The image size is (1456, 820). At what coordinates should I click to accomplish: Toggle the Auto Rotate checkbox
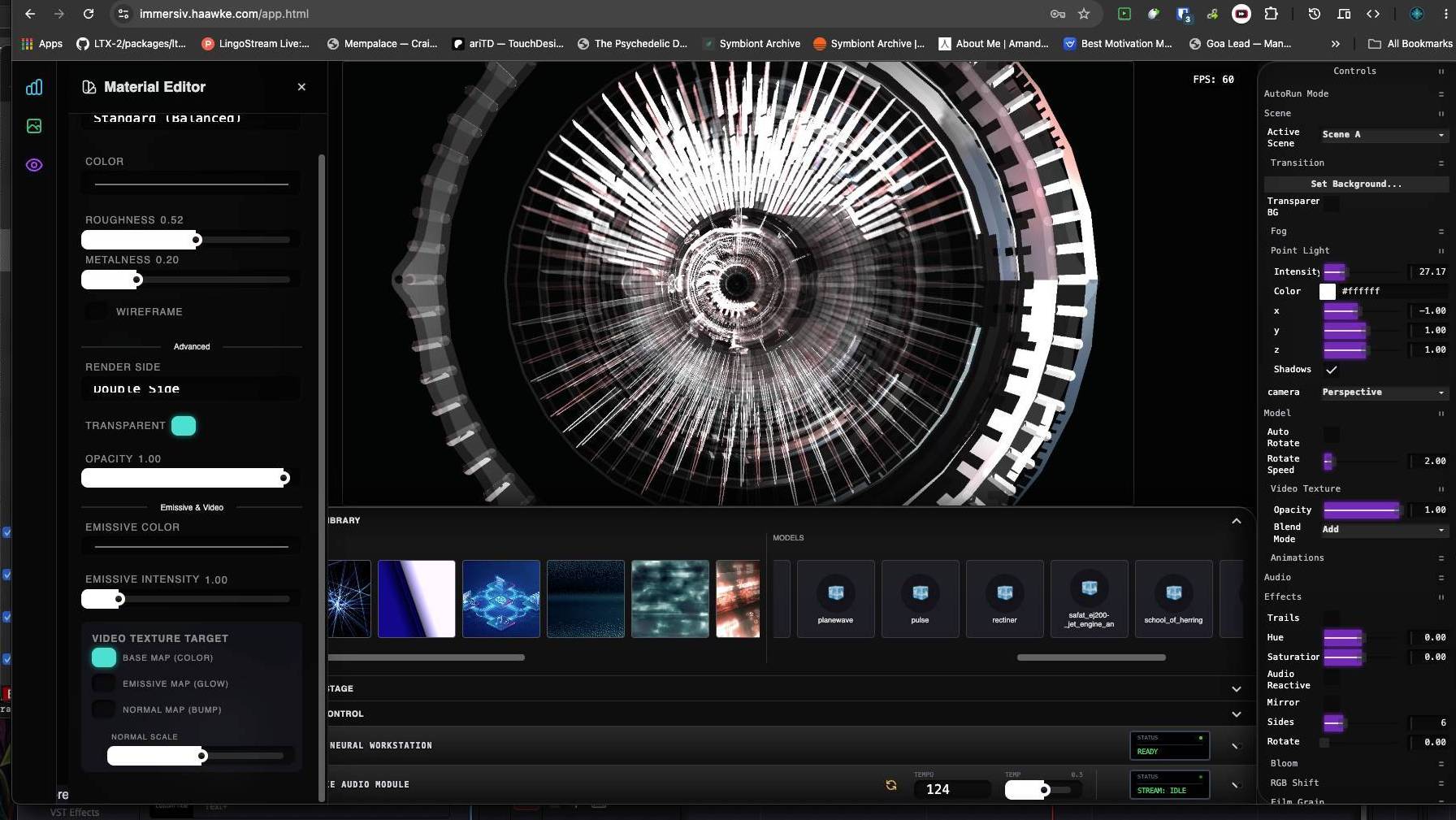(1331, 435)
